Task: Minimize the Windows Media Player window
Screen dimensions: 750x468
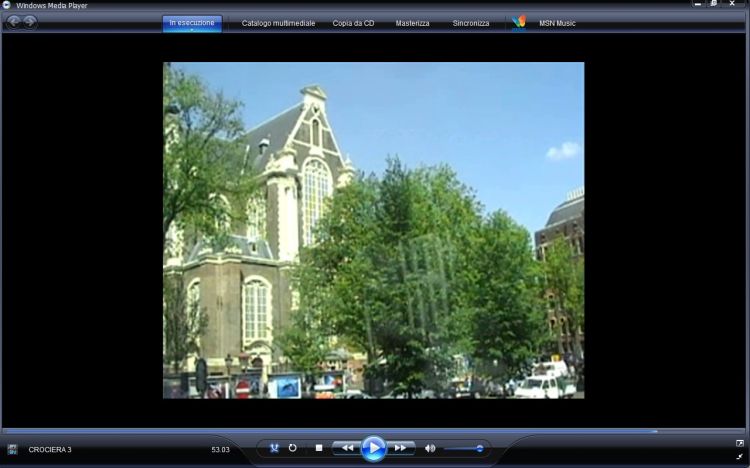Action: (698, 4)
